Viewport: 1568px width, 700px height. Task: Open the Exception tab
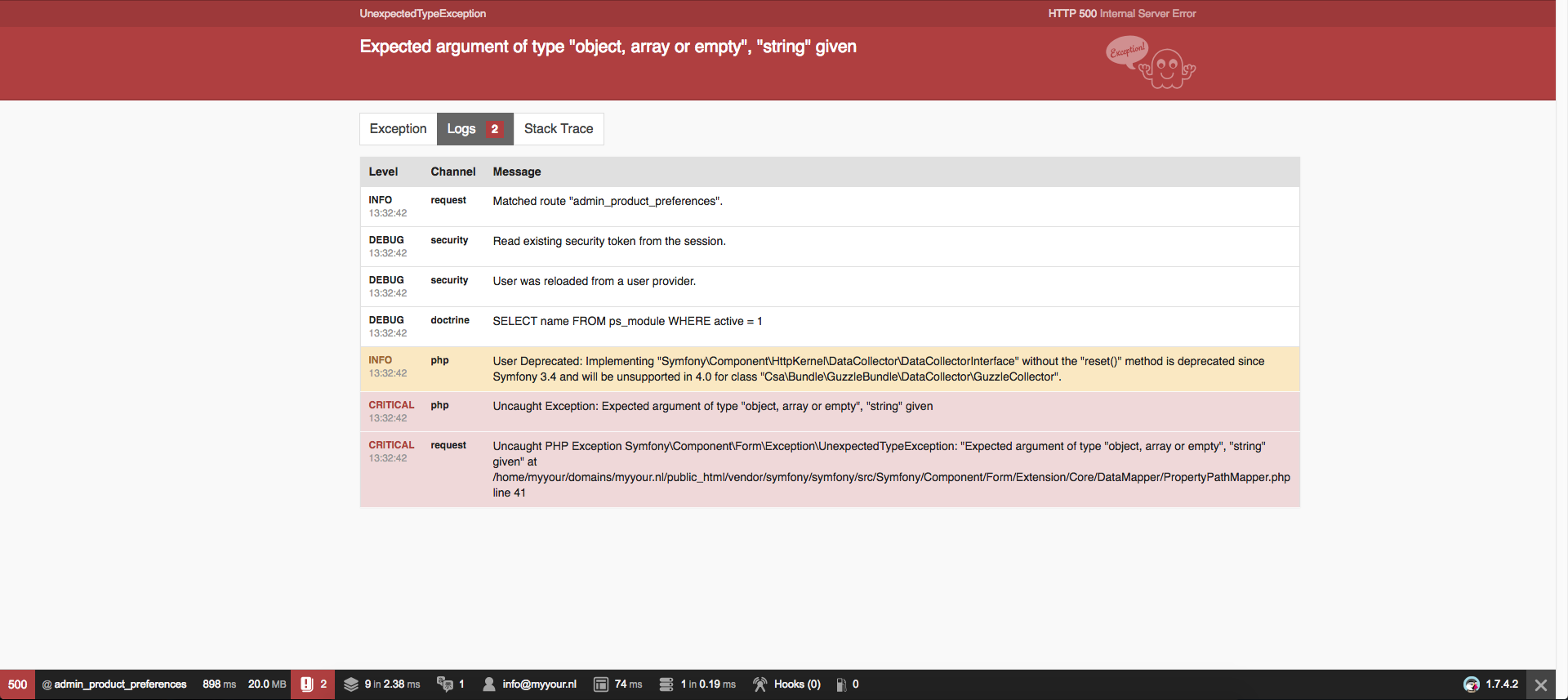coord(398,129)
